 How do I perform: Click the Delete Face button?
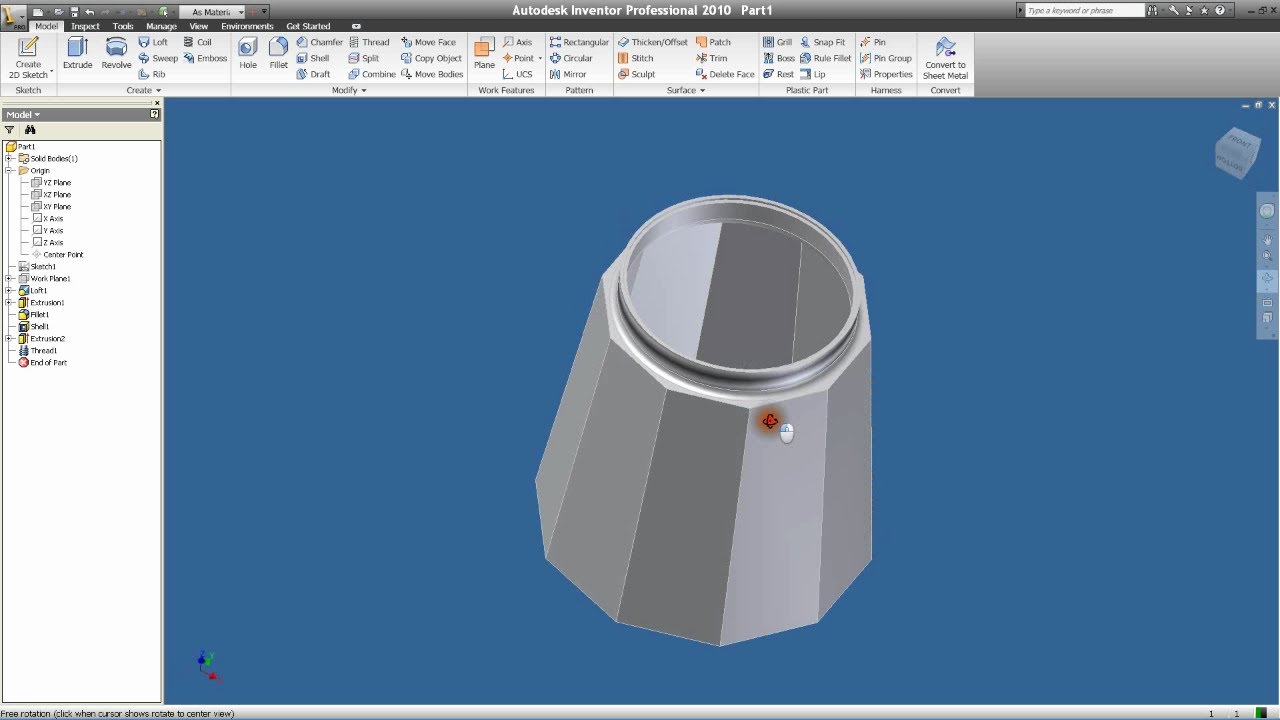point(725,74)
